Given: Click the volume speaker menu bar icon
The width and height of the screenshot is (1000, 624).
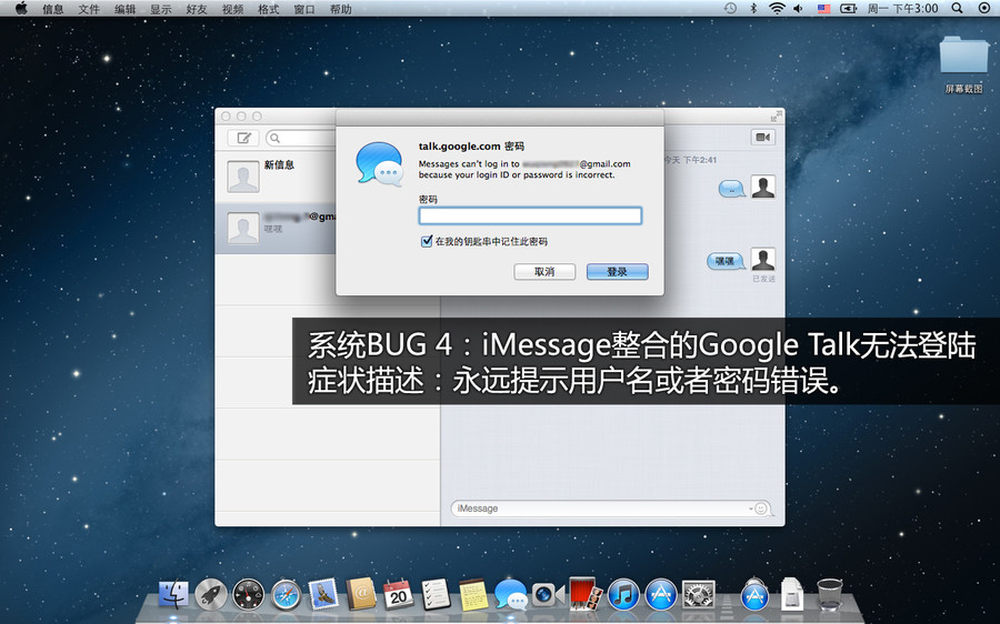Looking at the screenshot, I should [798, 8].
